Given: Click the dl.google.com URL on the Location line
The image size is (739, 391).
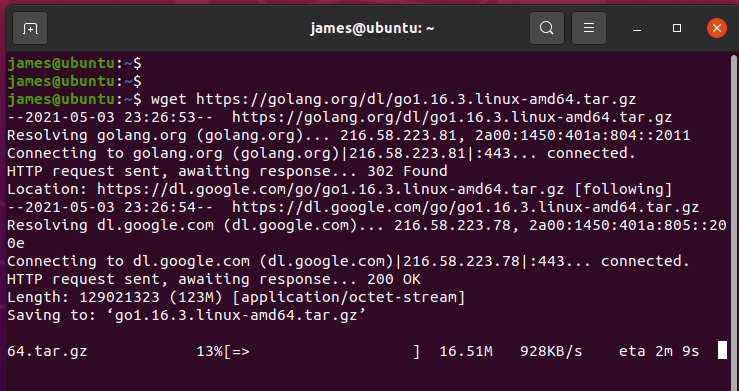Looking at the screenshot, I should 330,189.
